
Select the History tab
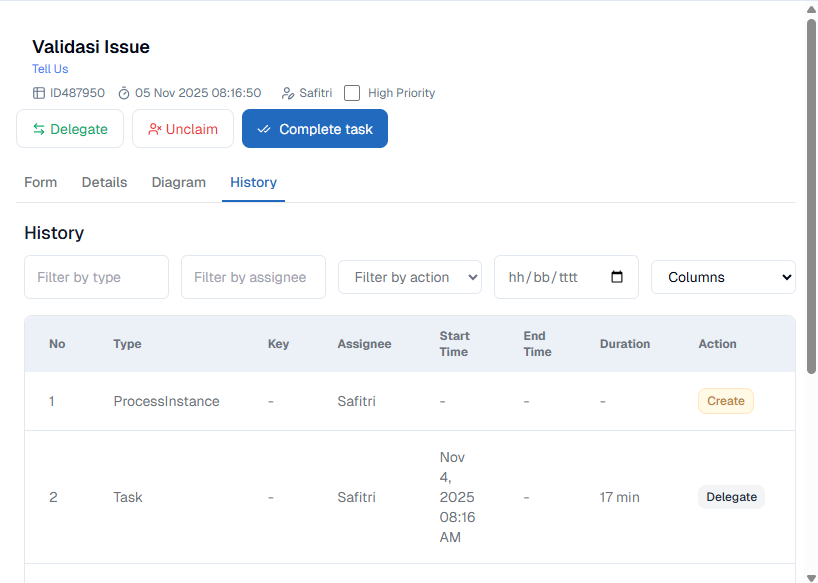pos(253,182)
